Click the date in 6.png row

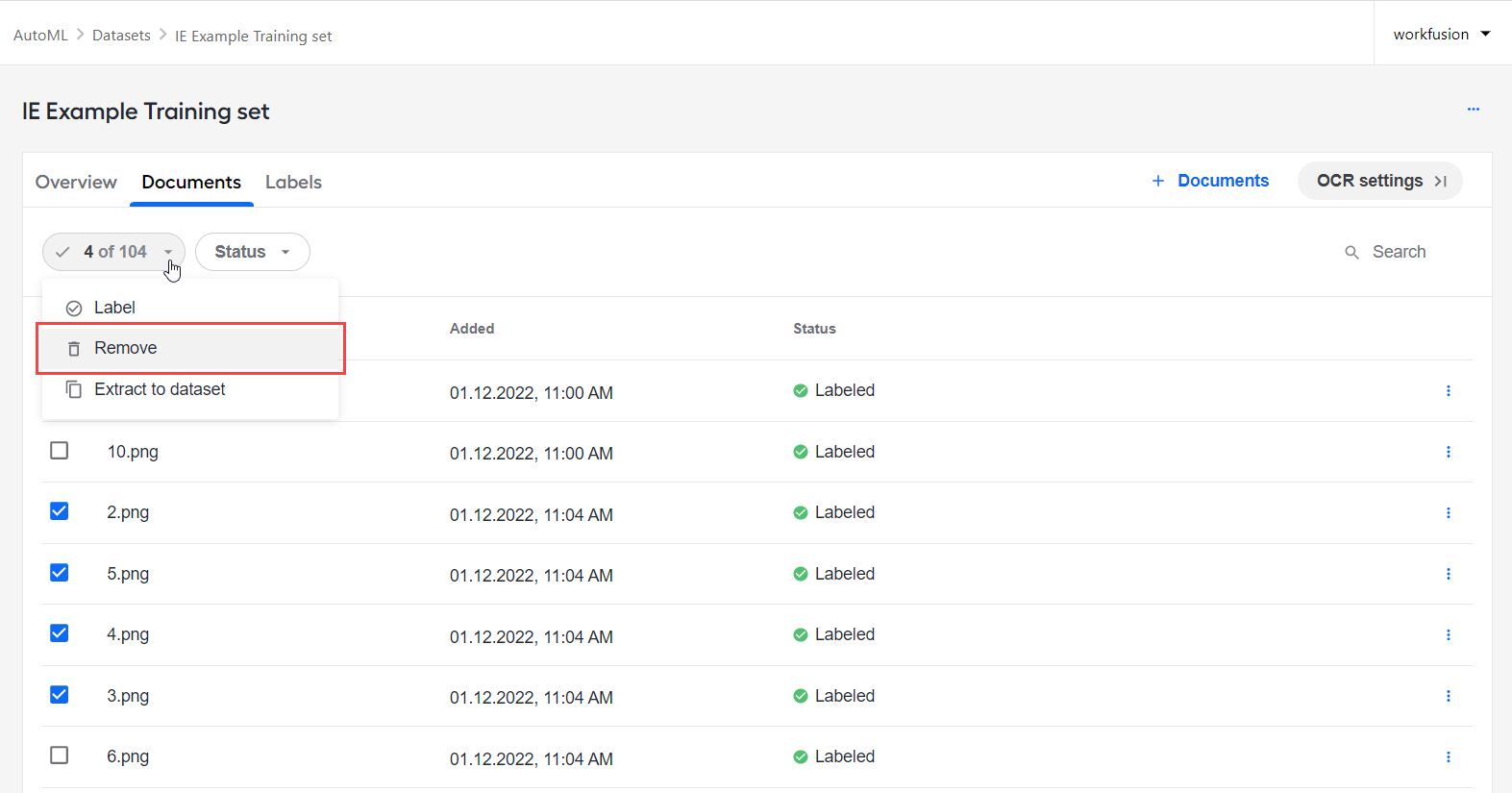(x=532, y=759)
